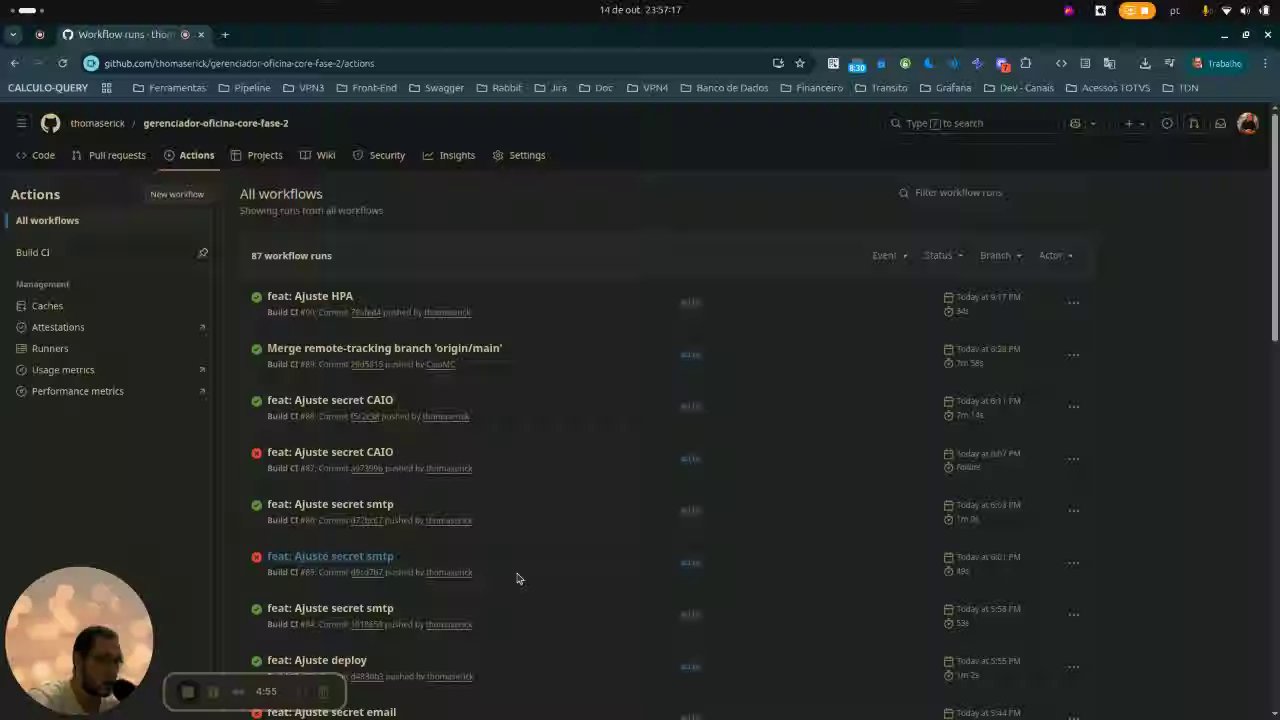Click the Type / to search box

click(x=972, y=123)
